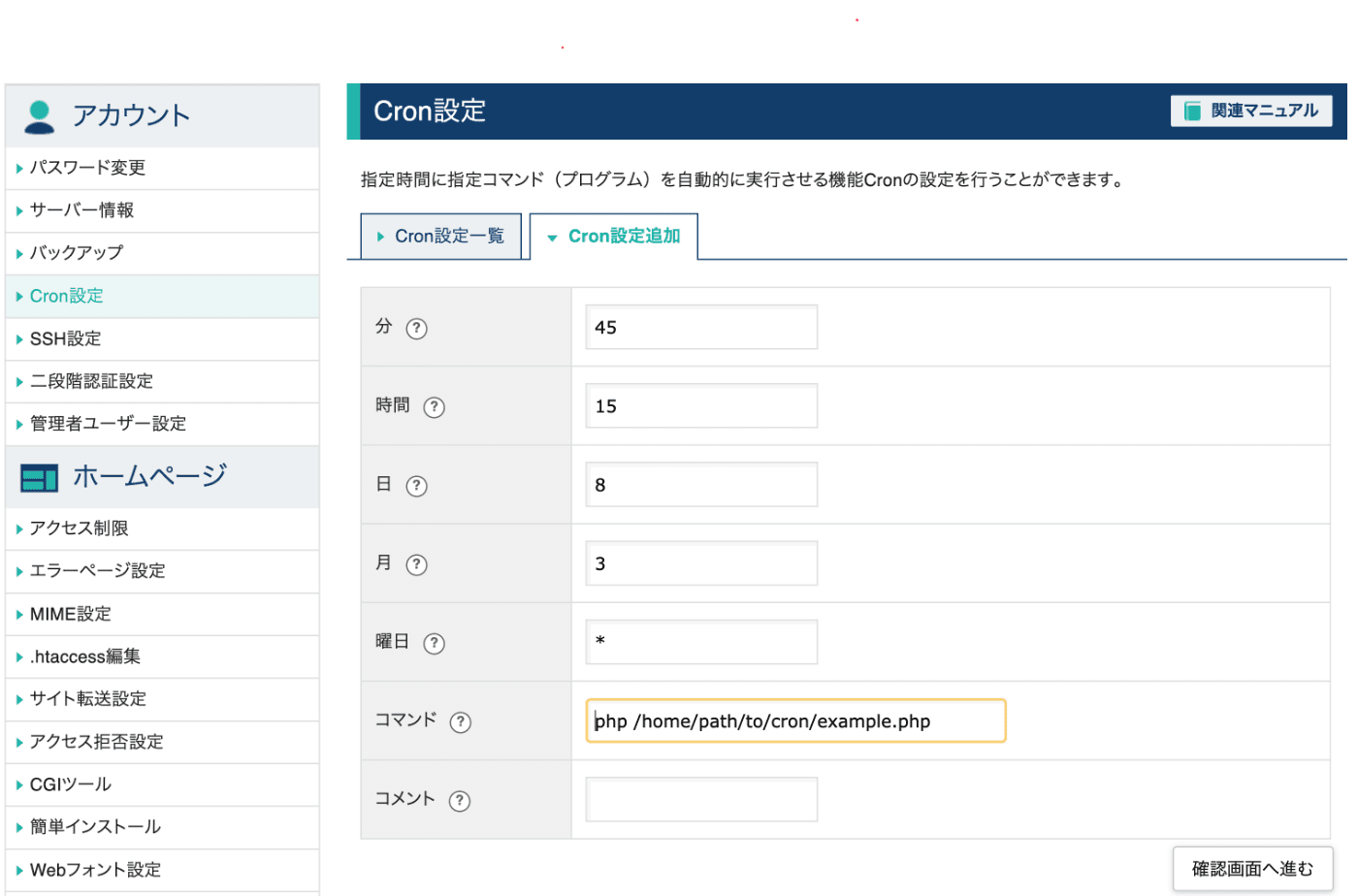Click the 分 field containing 45
1358x896 pixels.
(x=701, y=327)
